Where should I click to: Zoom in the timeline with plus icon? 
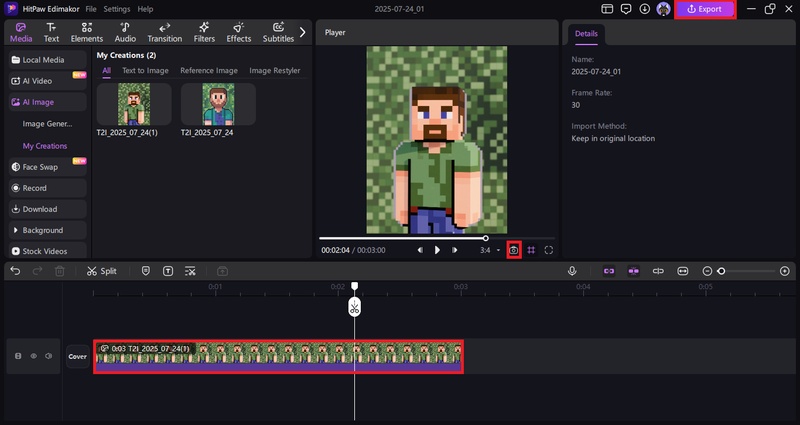point(785,271)
